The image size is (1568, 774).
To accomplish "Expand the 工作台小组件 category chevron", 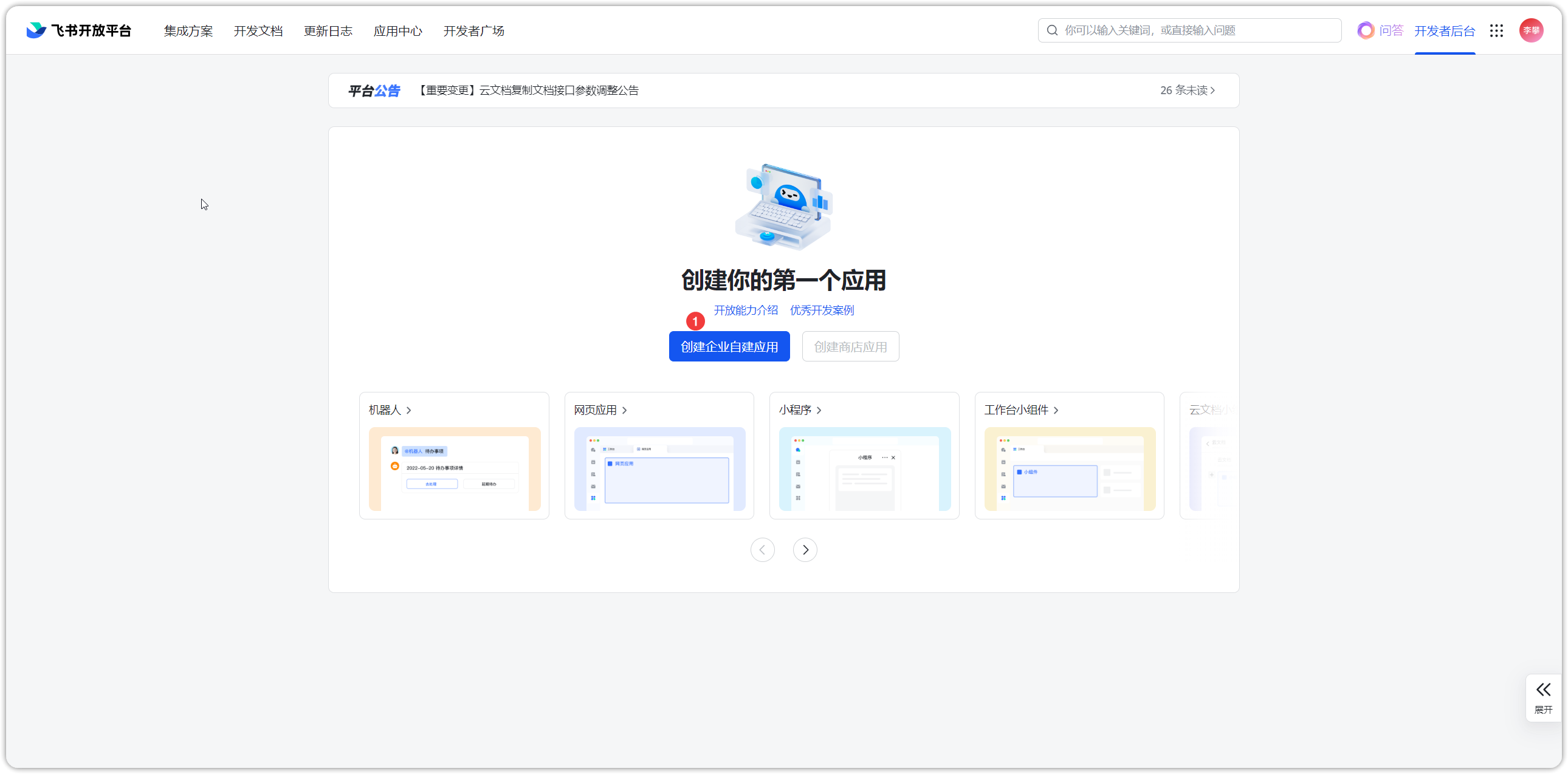I will point(1056,410).
